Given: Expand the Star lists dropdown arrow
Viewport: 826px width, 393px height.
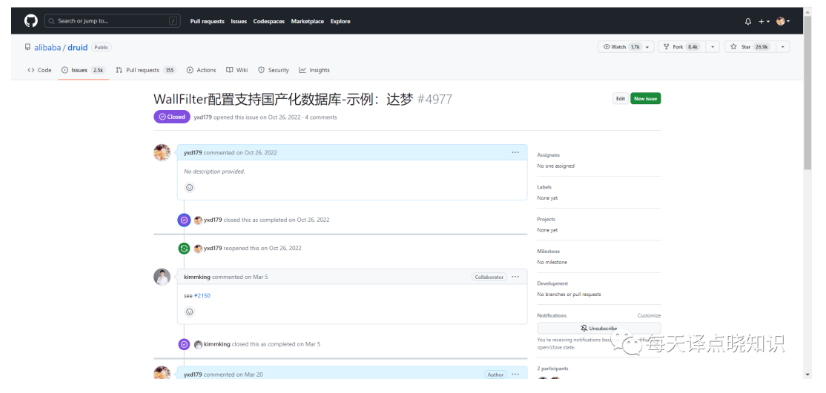Looking at the screenshot, I should (x=783, y=47).
